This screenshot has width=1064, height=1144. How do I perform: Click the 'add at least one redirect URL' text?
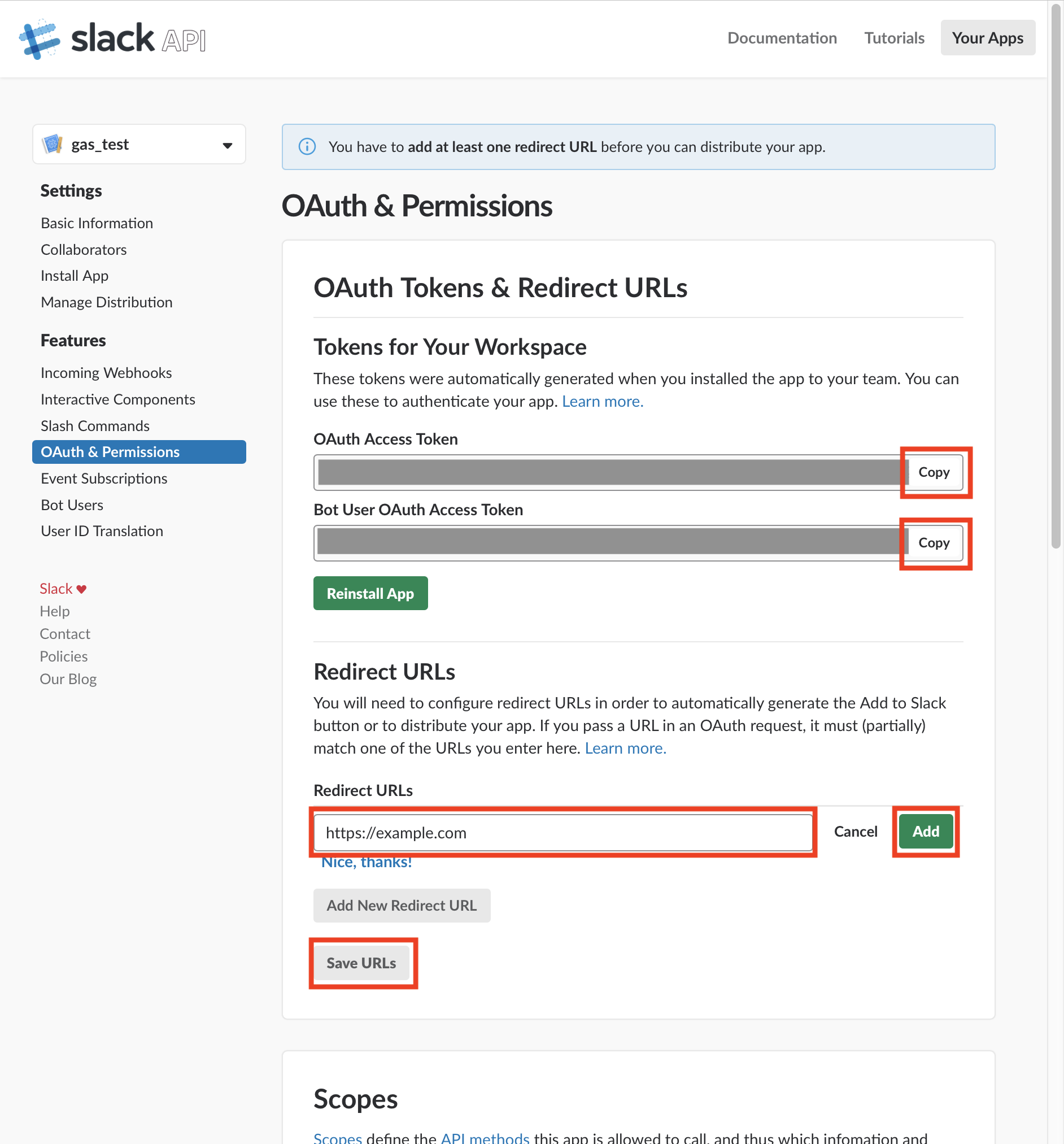click(502, 147)
